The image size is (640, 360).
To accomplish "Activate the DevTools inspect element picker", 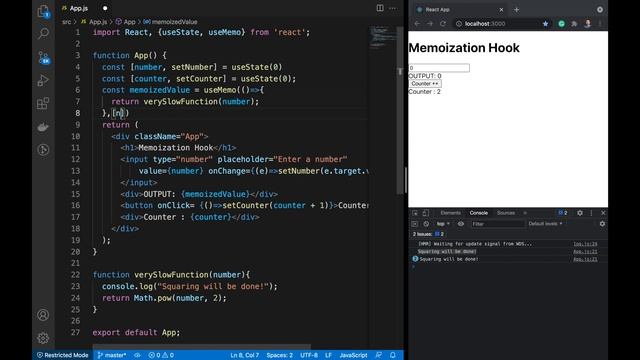I will (x=415, y=213).
